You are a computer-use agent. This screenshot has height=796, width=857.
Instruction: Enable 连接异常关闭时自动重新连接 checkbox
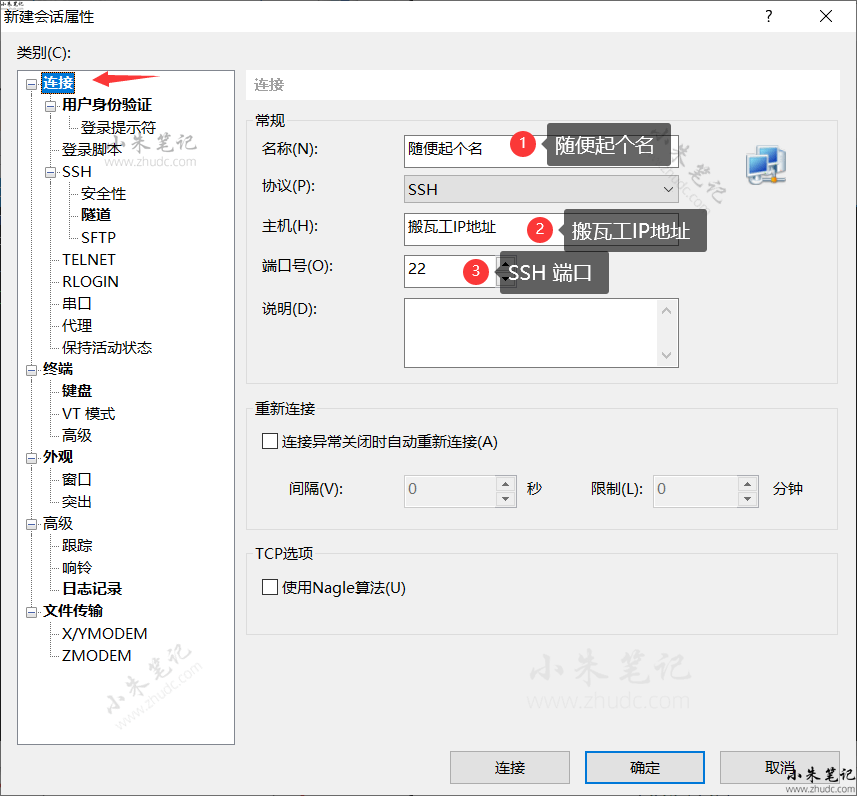269,441
